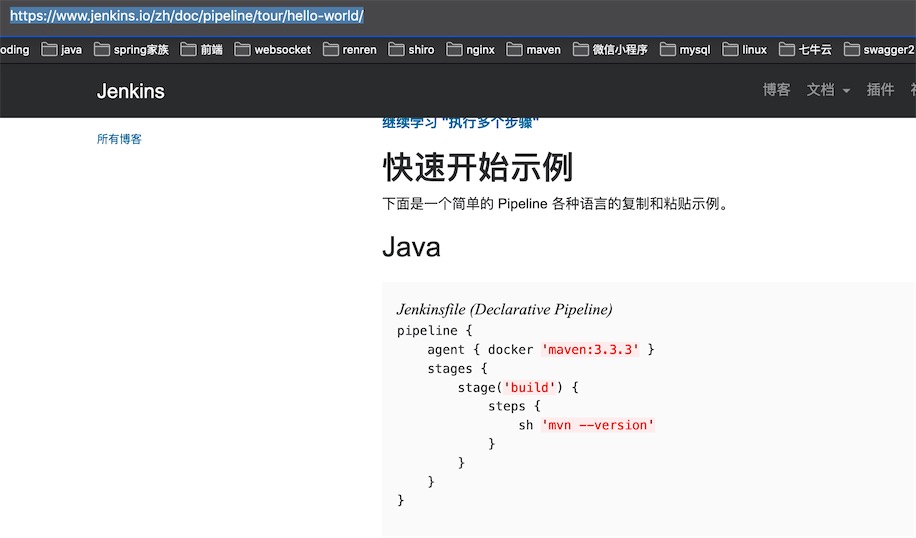The height and width of the screenshot is (538, 916).
Task: Open the 前端 bookmarks folder
Action: [x=202, y=50]
